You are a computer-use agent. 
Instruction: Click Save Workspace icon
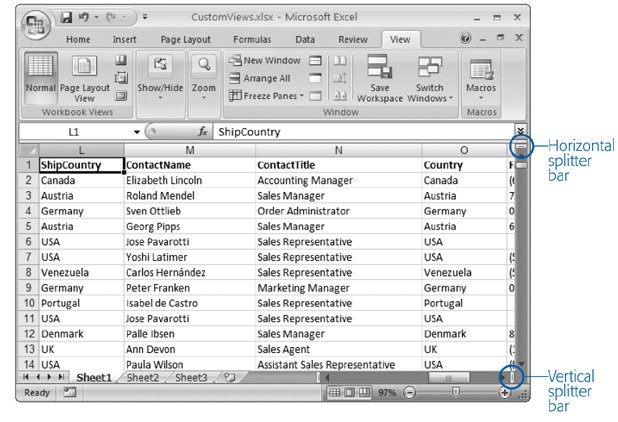pos(379,78)
